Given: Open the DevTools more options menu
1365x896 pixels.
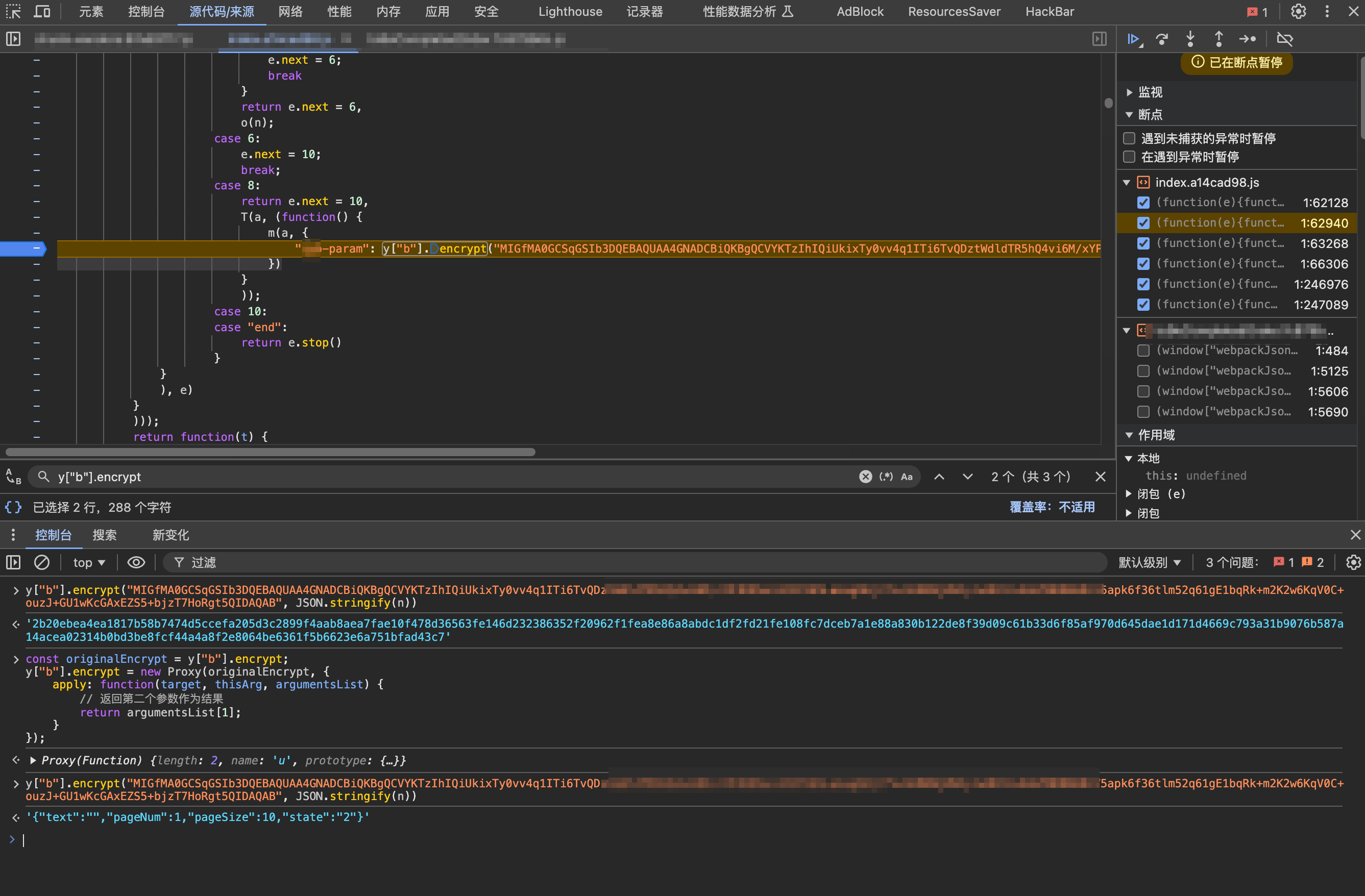Looking at the screenshot, I should pos(1327,11).
